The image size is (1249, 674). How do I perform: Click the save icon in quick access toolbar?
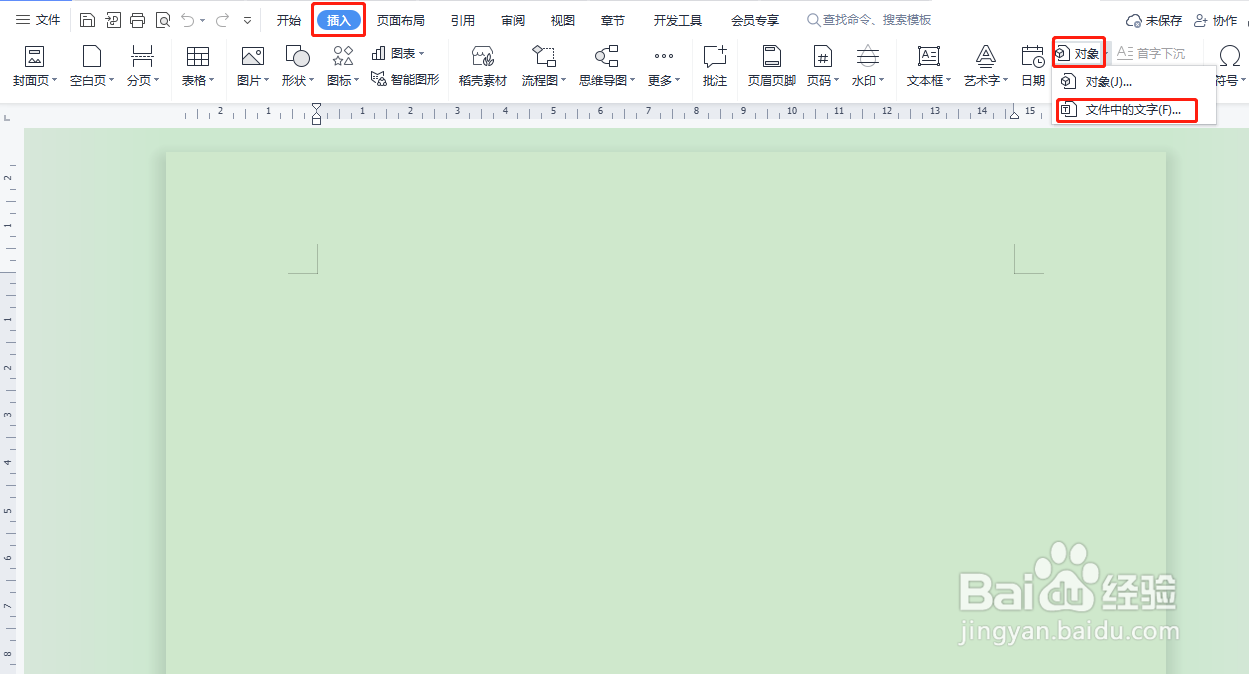click(x=87, y=20)
